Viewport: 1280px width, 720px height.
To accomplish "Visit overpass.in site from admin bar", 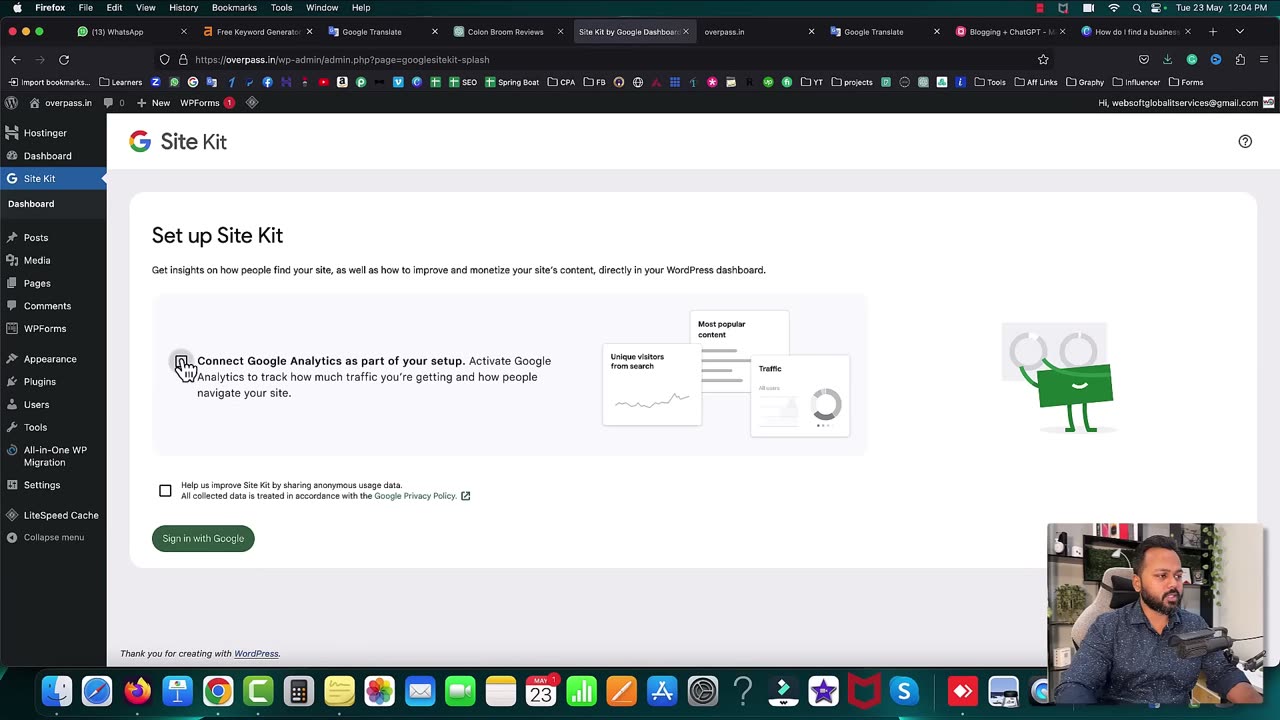I will [61, 103].
